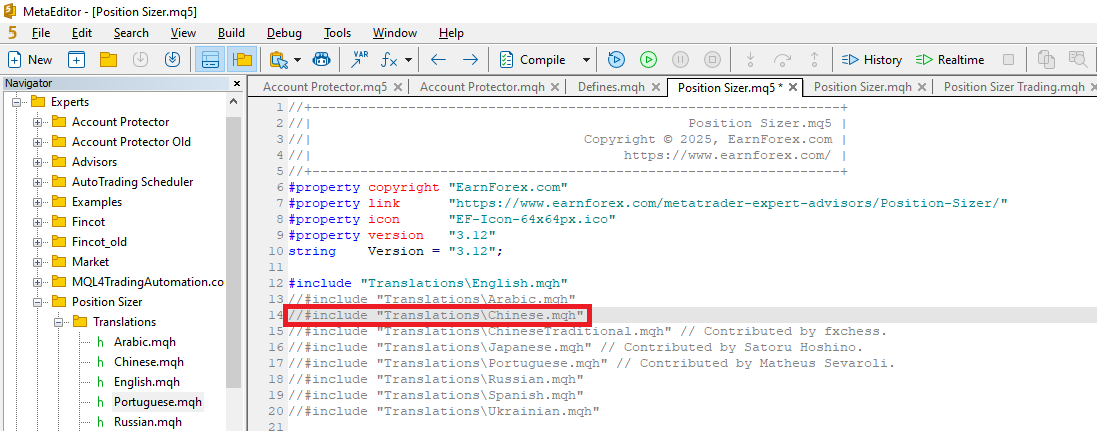Viewport: 1097px width, 431px height.
Task: Expand the Account Protector folder
Action: 39,122
